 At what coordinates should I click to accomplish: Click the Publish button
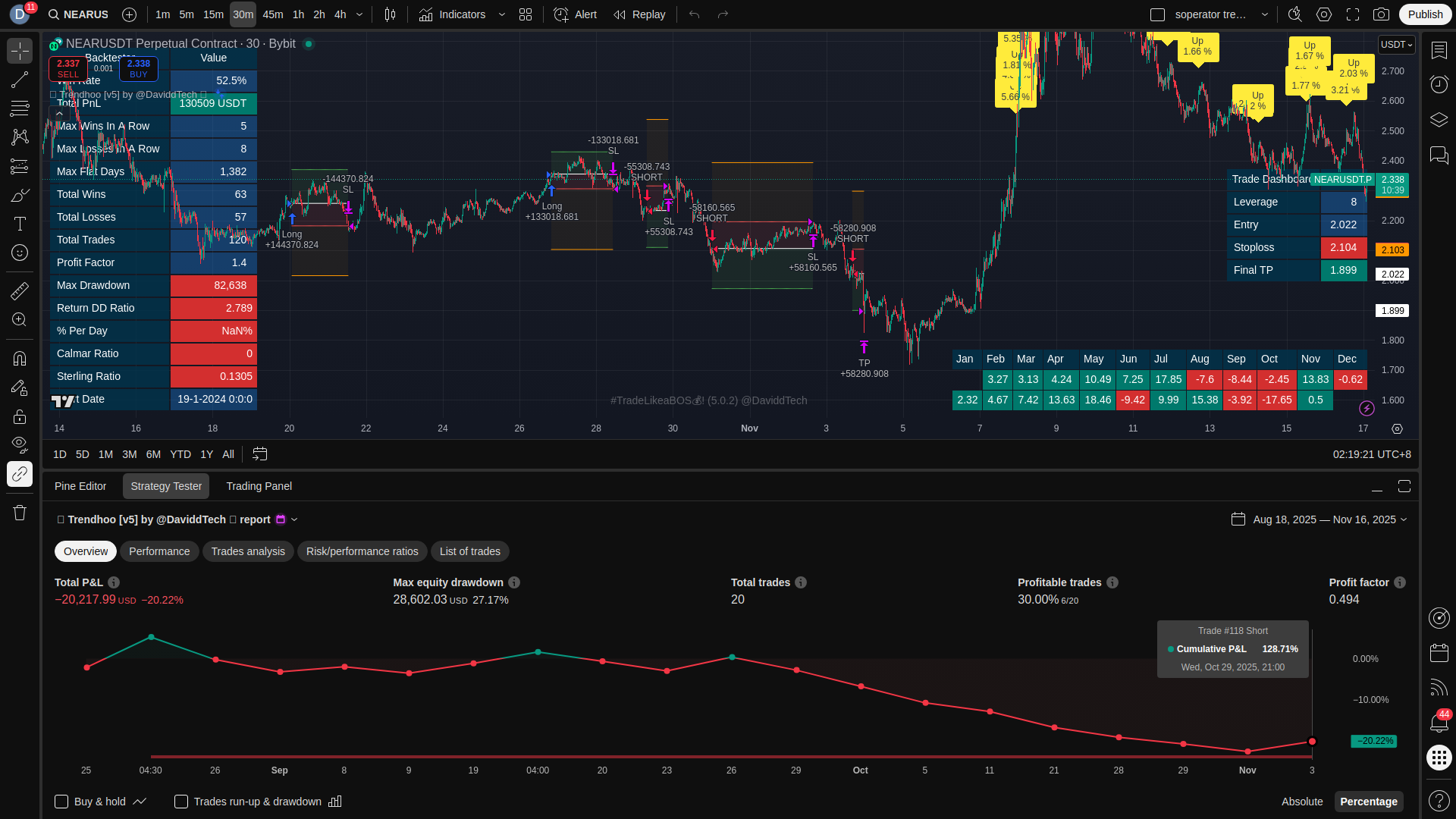[1425, 14]
